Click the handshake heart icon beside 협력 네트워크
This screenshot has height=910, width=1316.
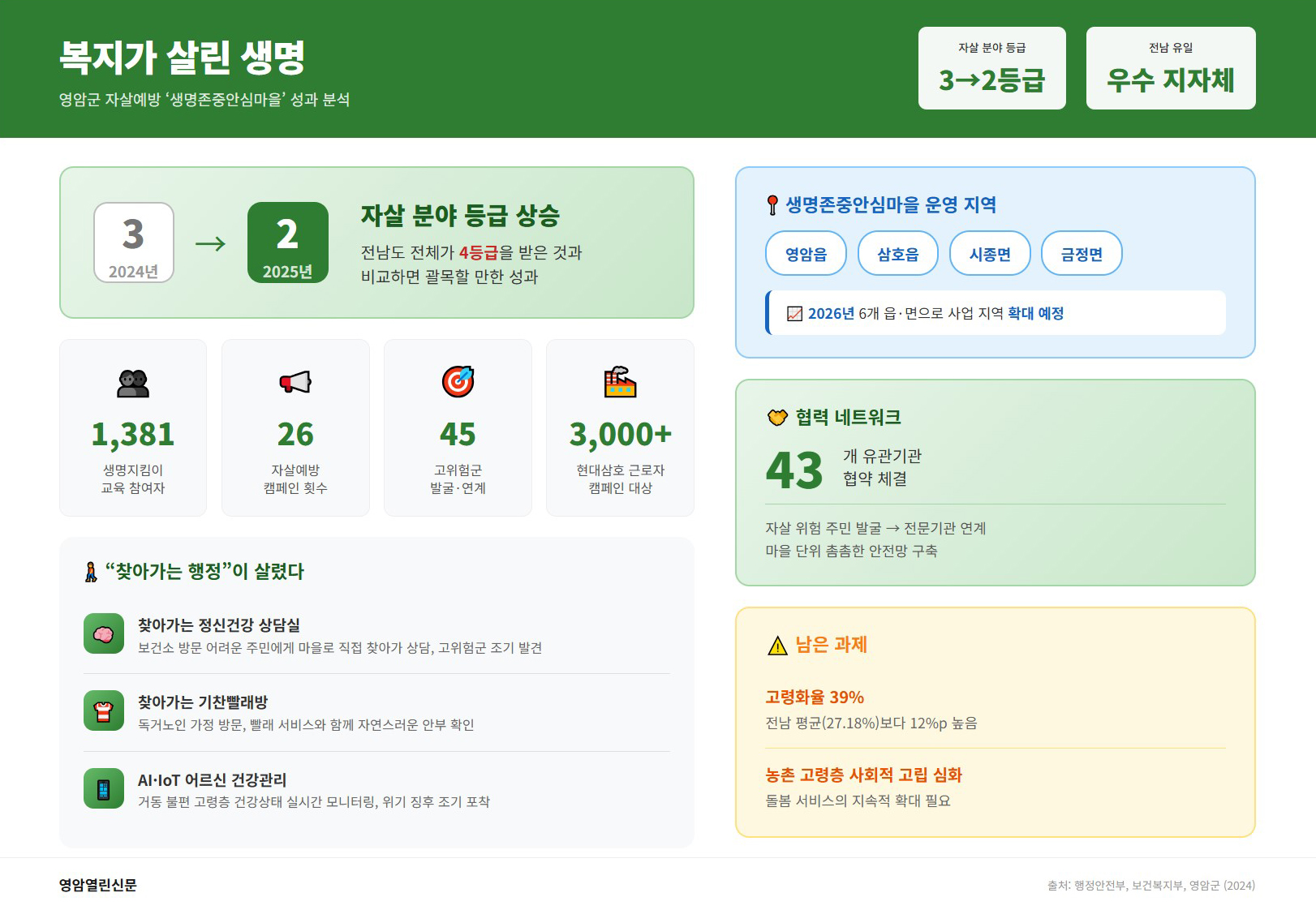[x=777, y=418]
